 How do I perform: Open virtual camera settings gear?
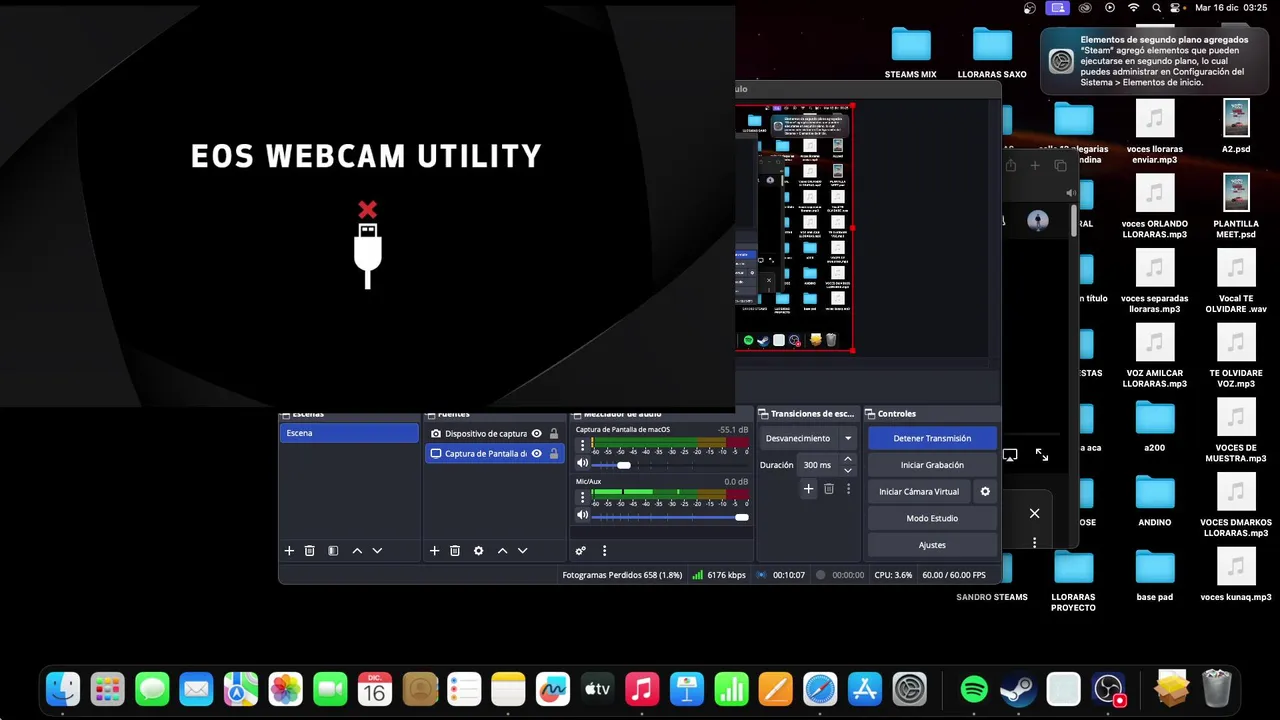[985, 492]
